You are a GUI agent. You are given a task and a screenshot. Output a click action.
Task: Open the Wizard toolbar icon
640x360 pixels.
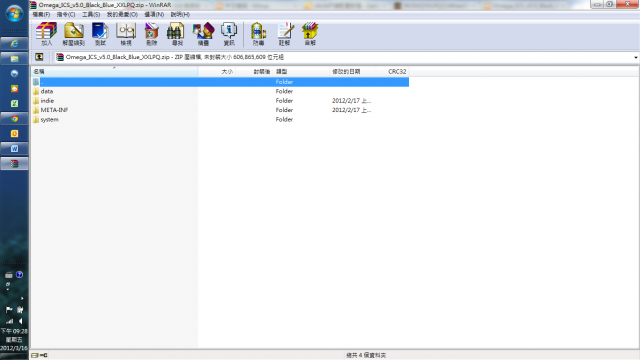203,34
